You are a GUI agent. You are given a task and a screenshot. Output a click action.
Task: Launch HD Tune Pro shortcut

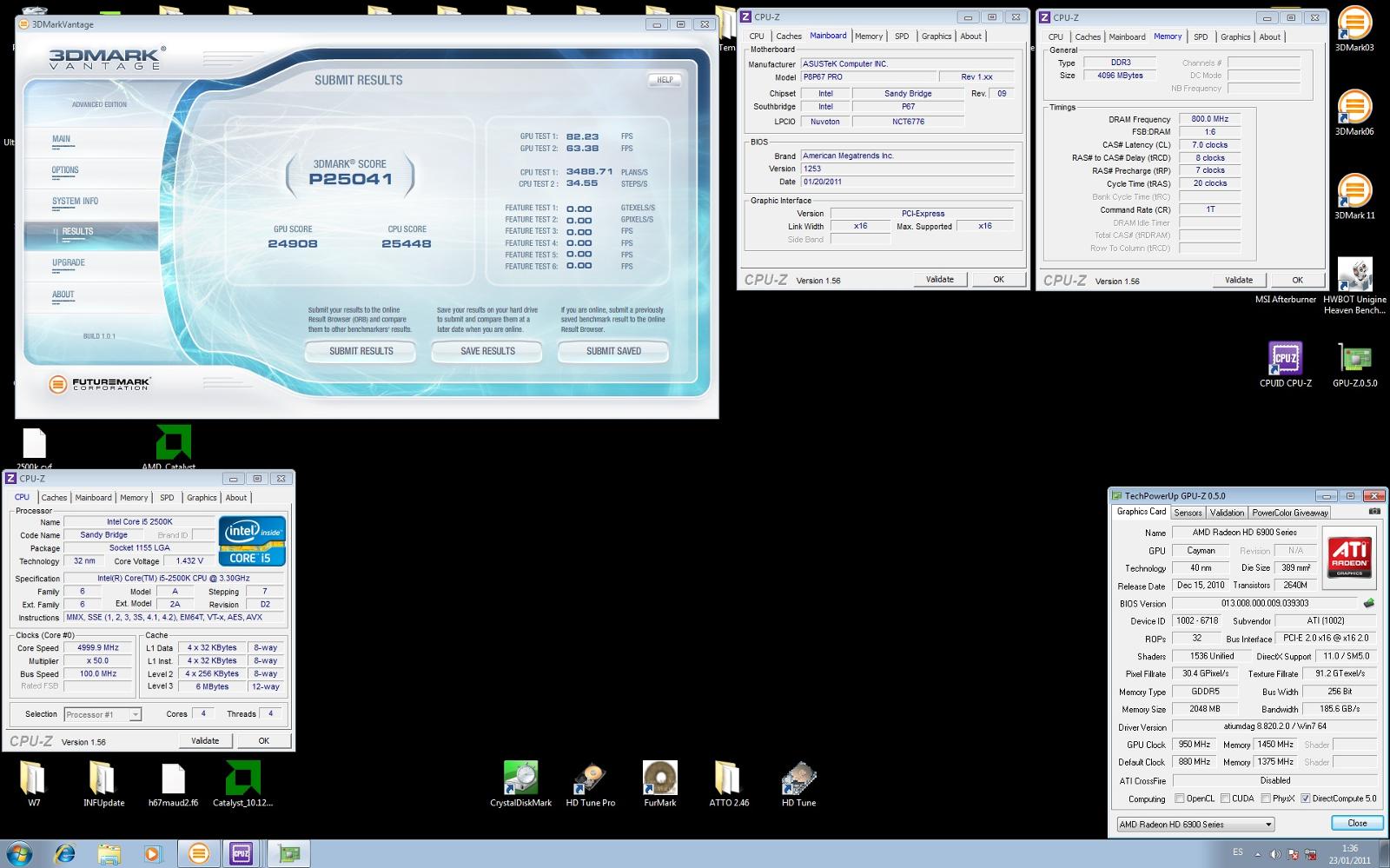click(x=590, y=784)
